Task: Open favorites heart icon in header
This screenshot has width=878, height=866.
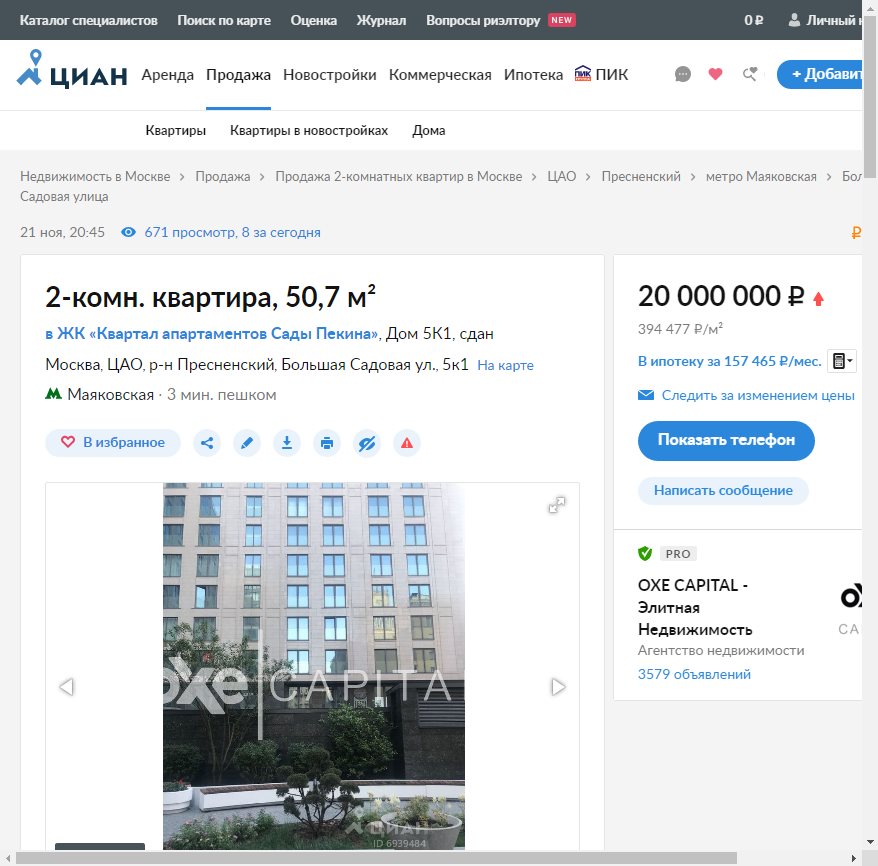Action: tap(715, 74)
